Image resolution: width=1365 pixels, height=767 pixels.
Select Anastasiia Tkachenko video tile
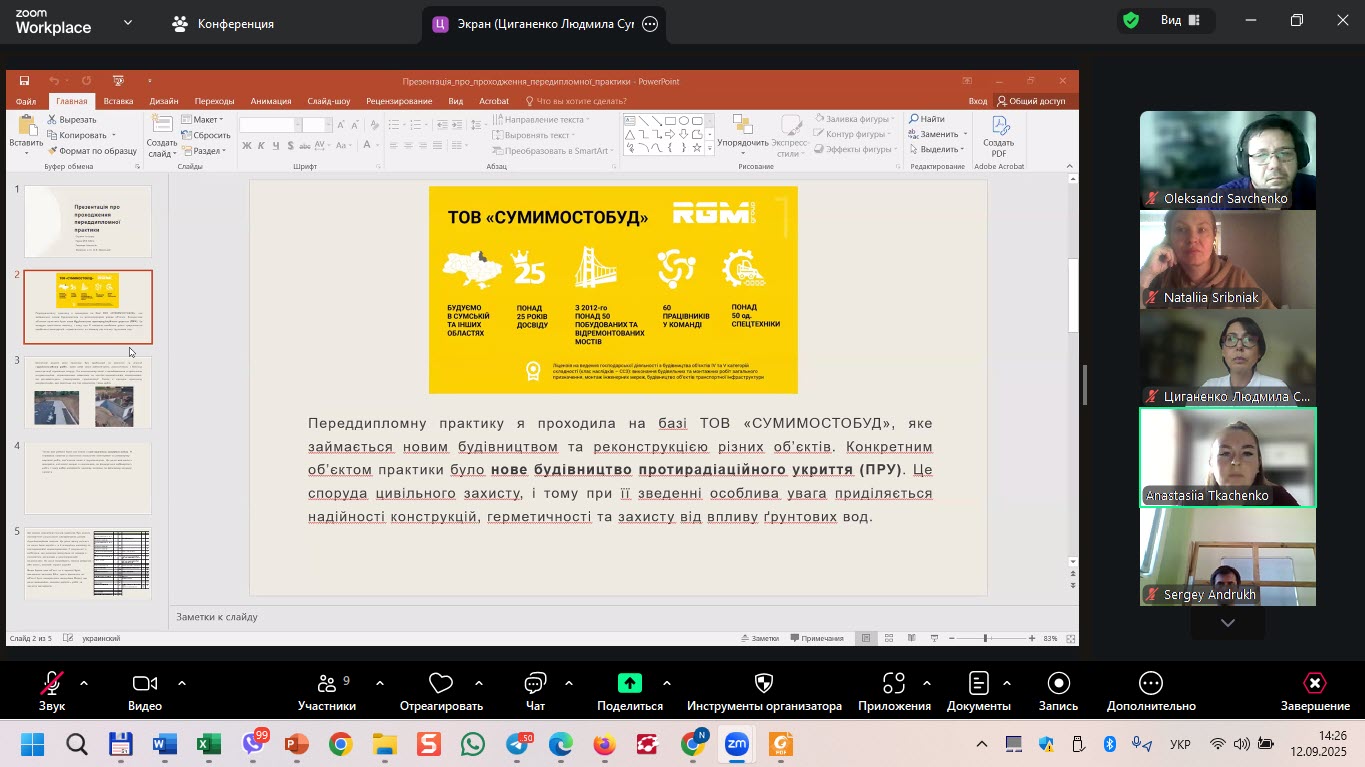pos(1228,457)
